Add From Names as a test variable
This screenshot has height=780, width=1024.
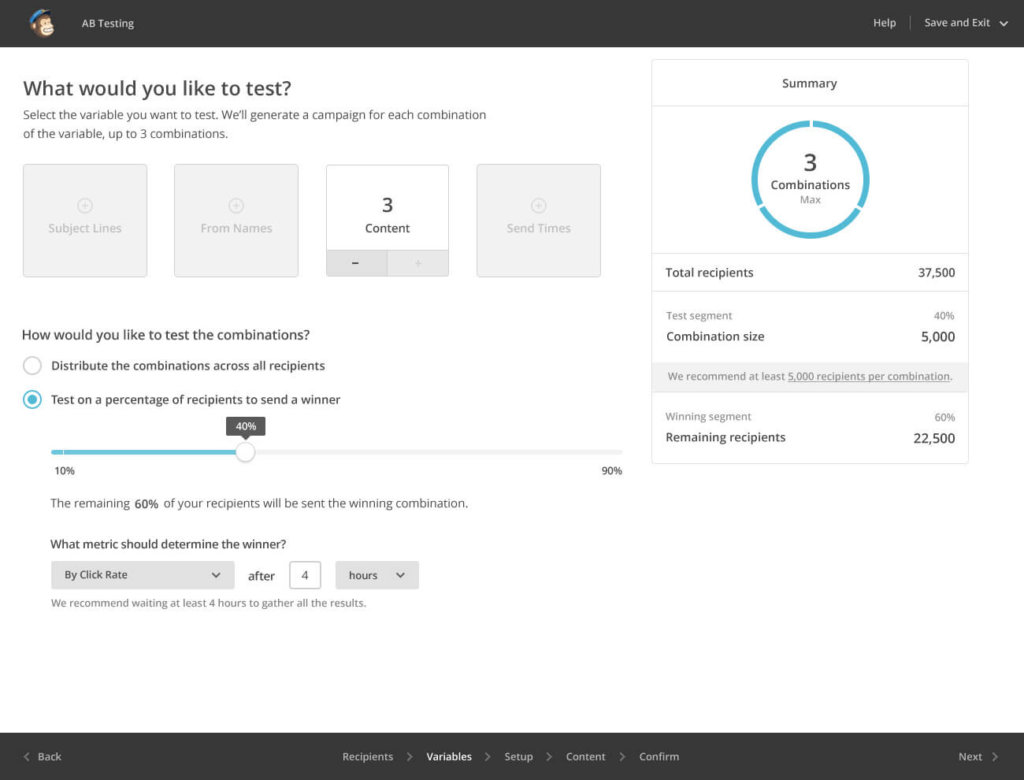click(236, 220)
